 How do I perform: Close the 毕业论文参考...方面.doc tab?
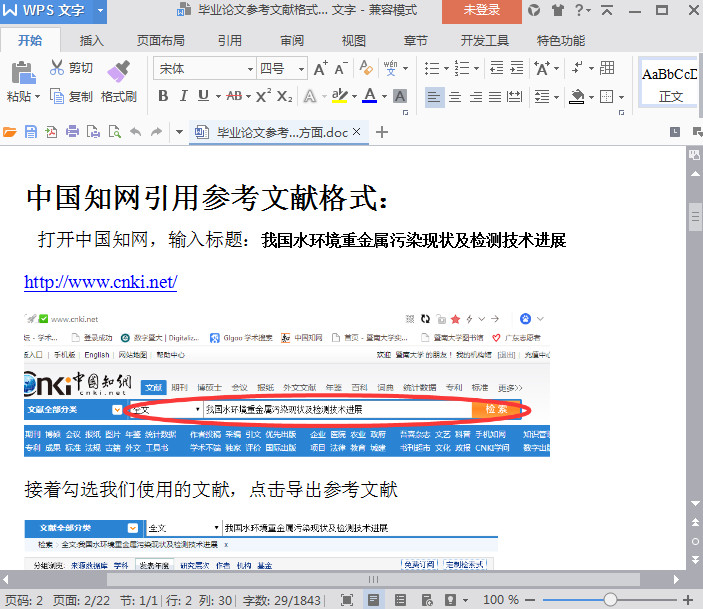click(356, 131)
